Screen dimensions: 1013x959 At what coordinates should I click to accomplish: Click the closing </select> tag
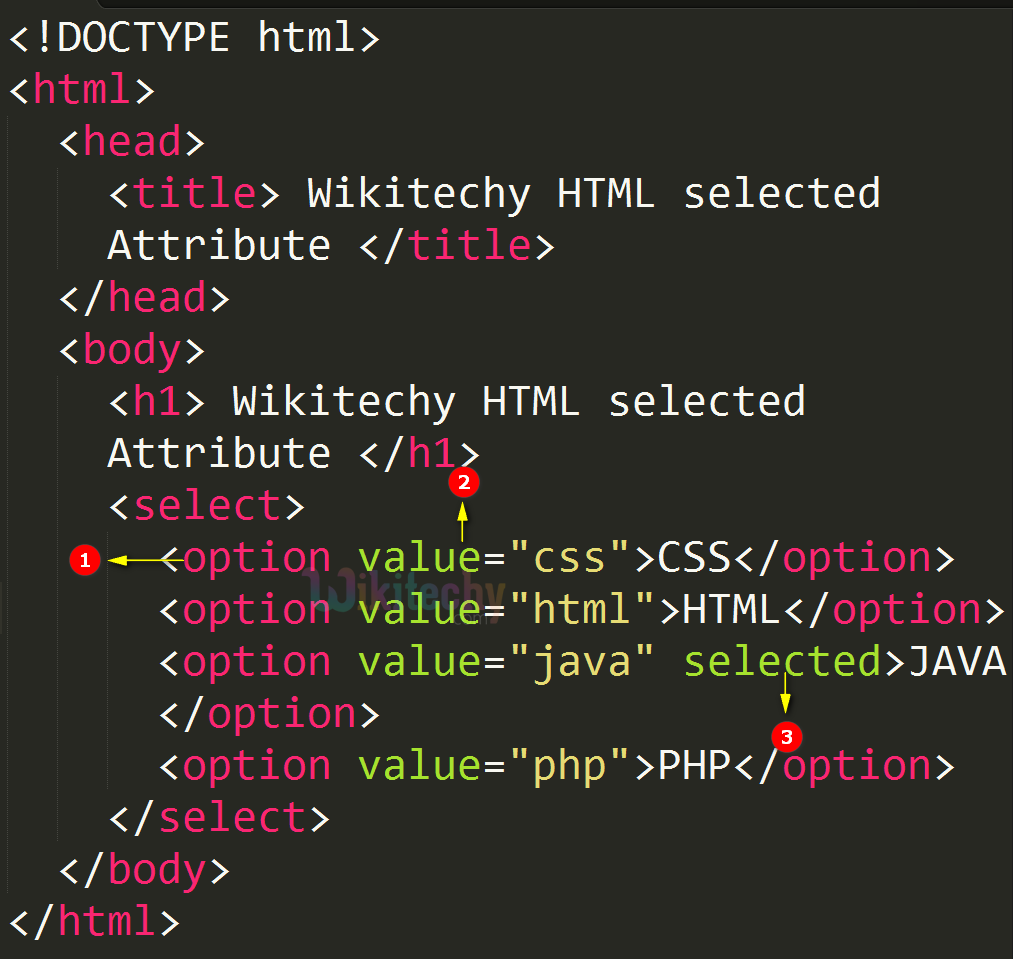(x=220, y=817)
